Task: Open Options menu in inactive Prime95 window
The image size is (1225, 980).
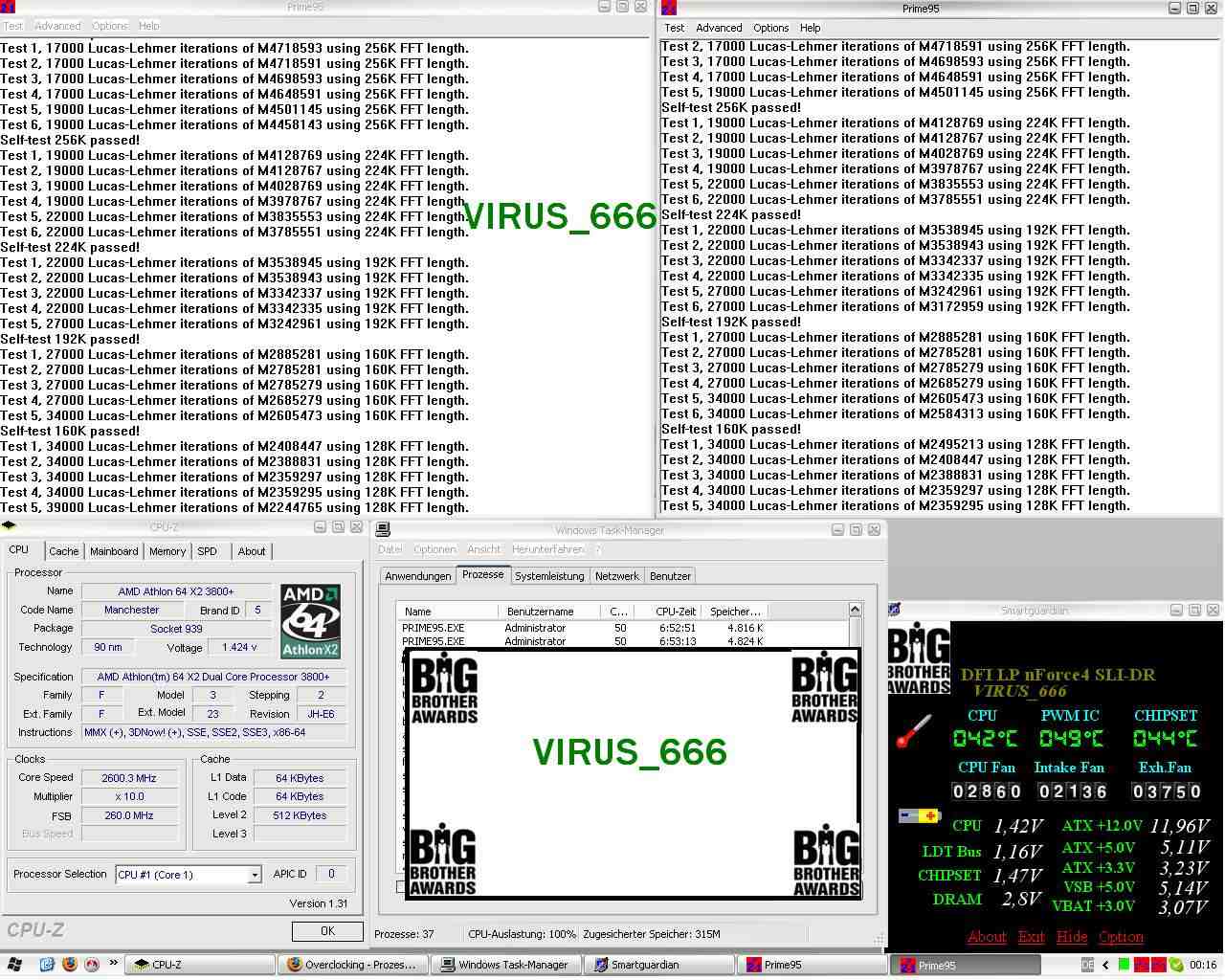Action: coord(109,26)
